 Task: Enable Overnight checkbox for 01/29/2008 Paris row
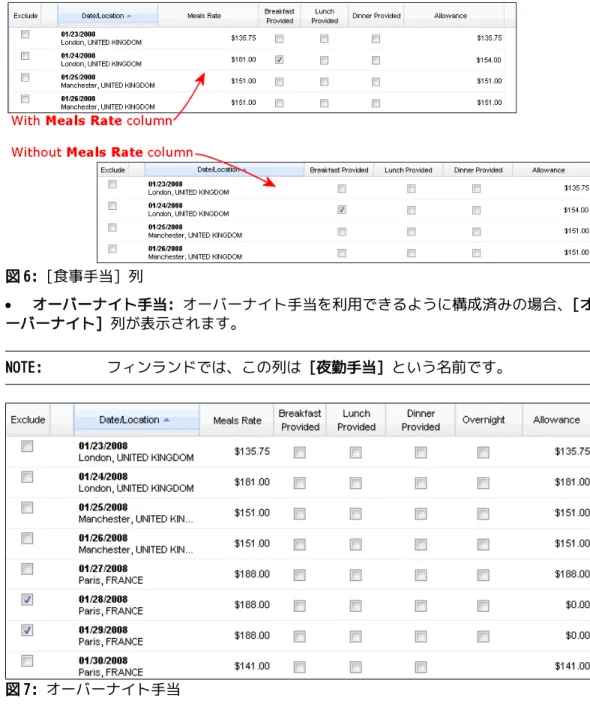pos(483,637)
